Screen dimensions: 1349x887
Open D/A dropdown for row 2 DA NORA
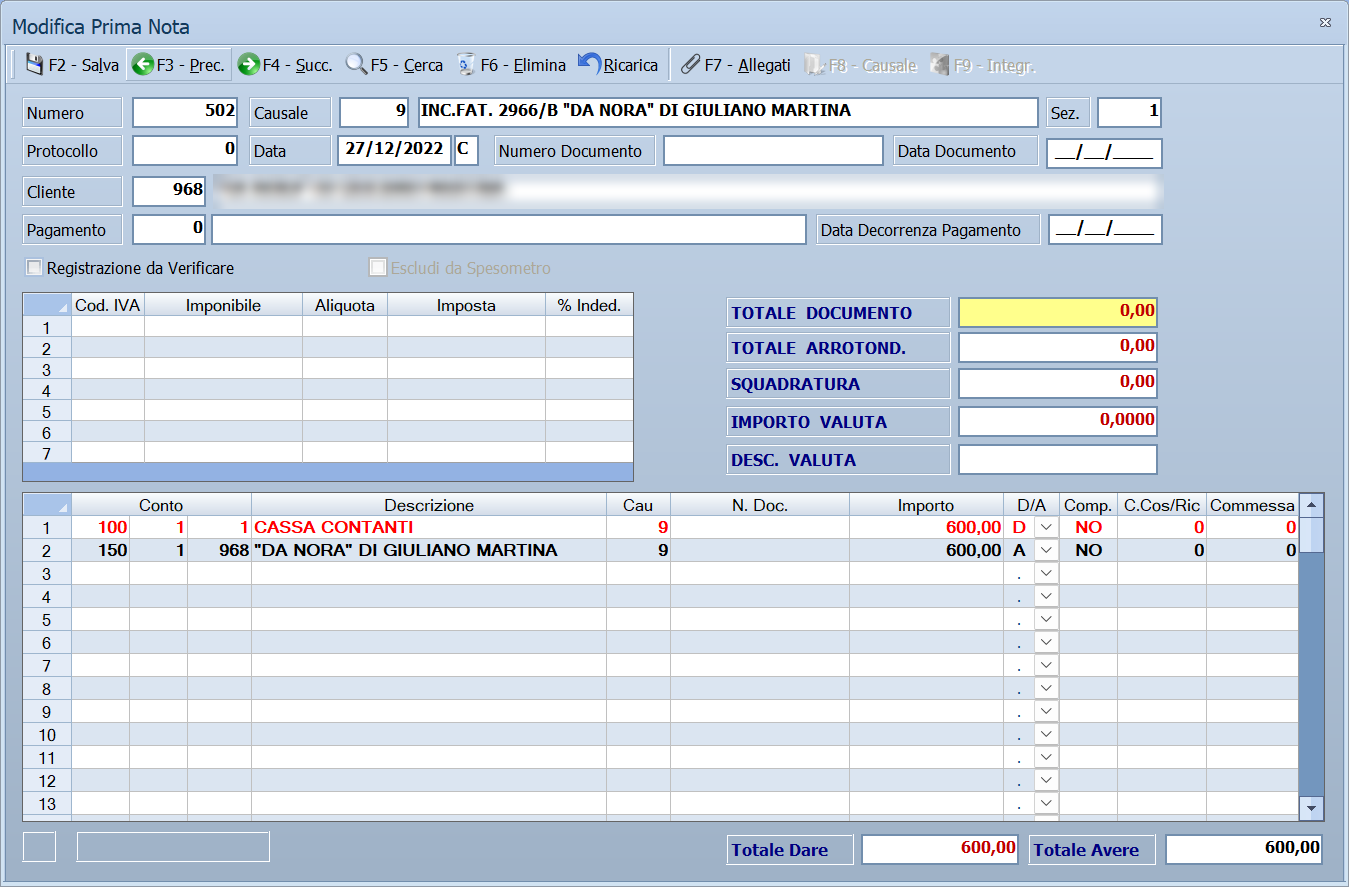1046,550
